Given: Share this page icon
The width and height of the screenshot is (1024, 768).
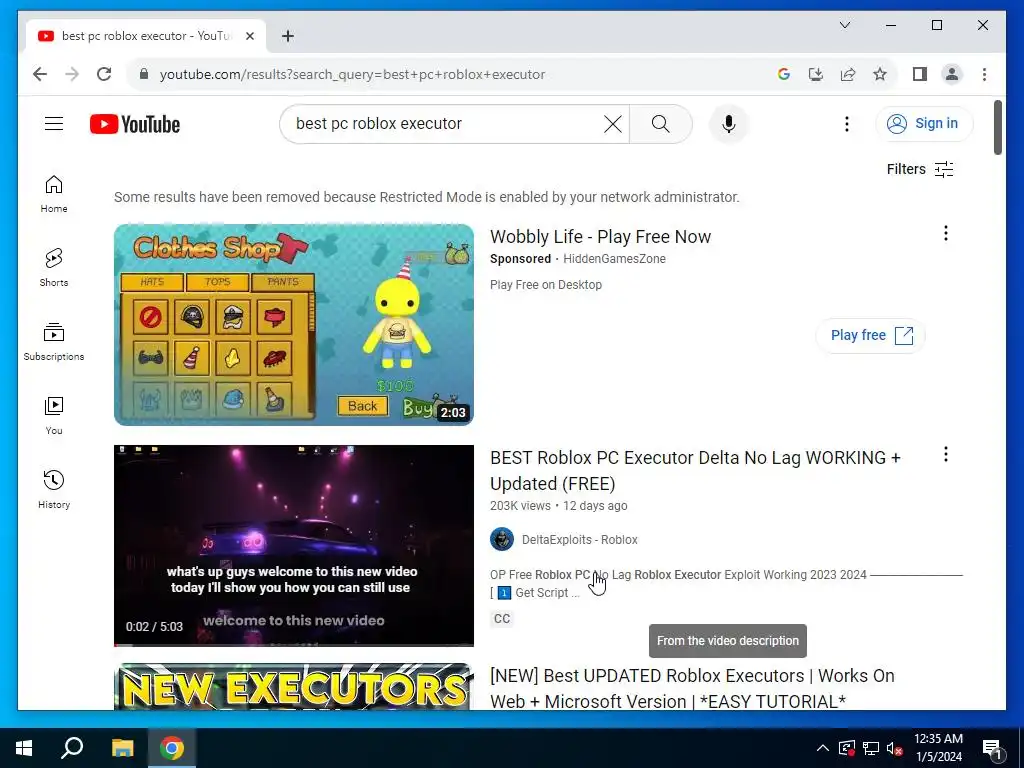Looking at the screenshot, I should pyautogui.click(x=848, y=74).
